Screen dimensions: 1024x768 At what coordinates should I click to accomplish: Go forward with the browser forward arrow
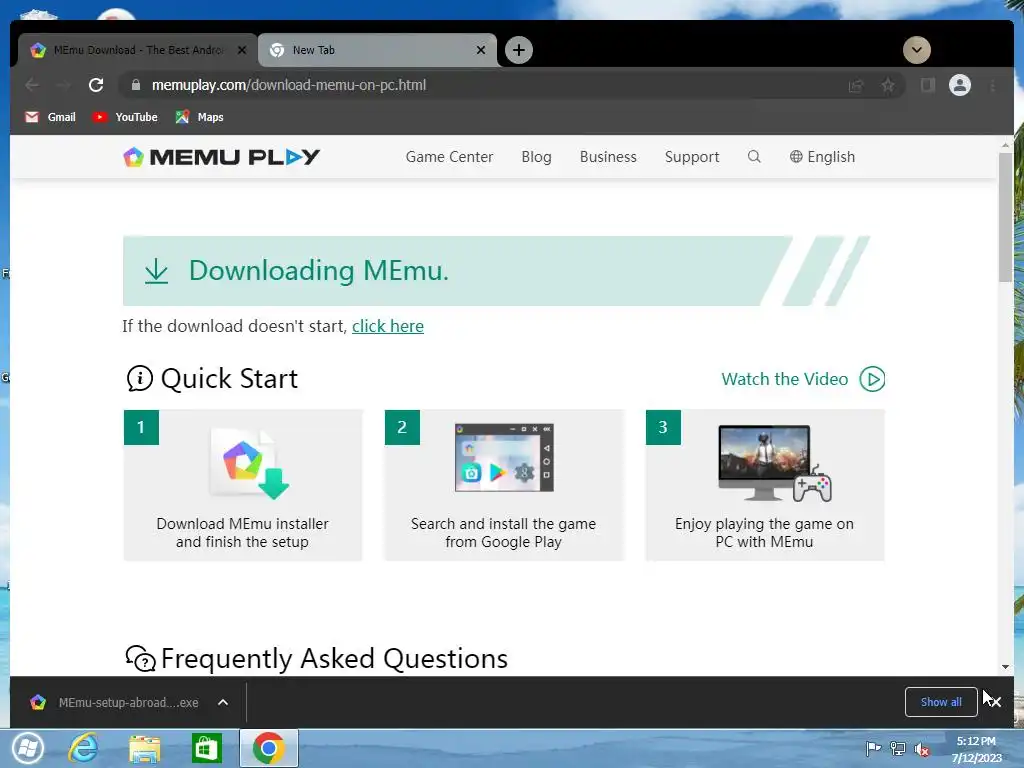click(63, 85)
